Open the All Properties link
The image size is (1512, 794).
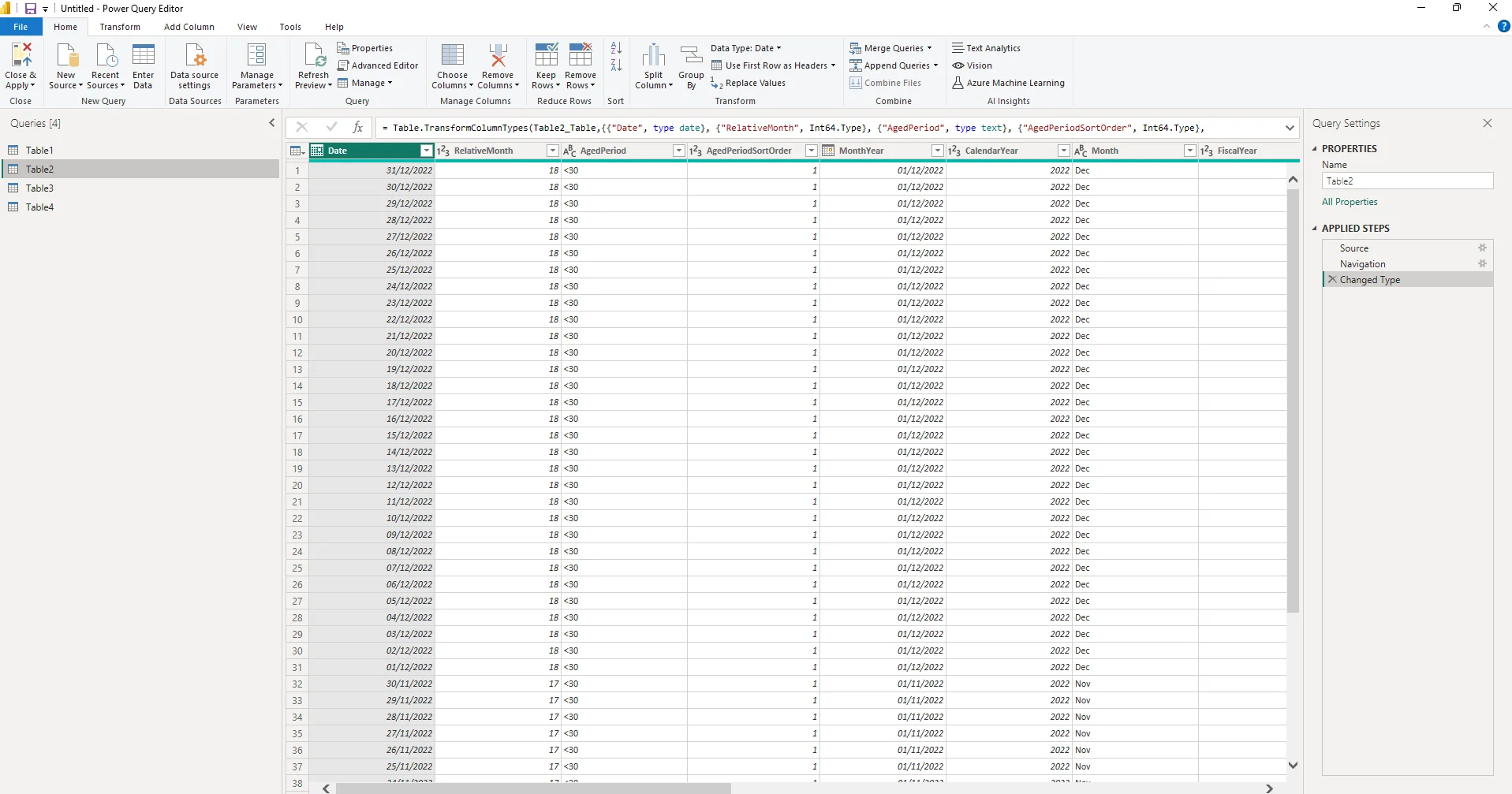point(1350,202)
